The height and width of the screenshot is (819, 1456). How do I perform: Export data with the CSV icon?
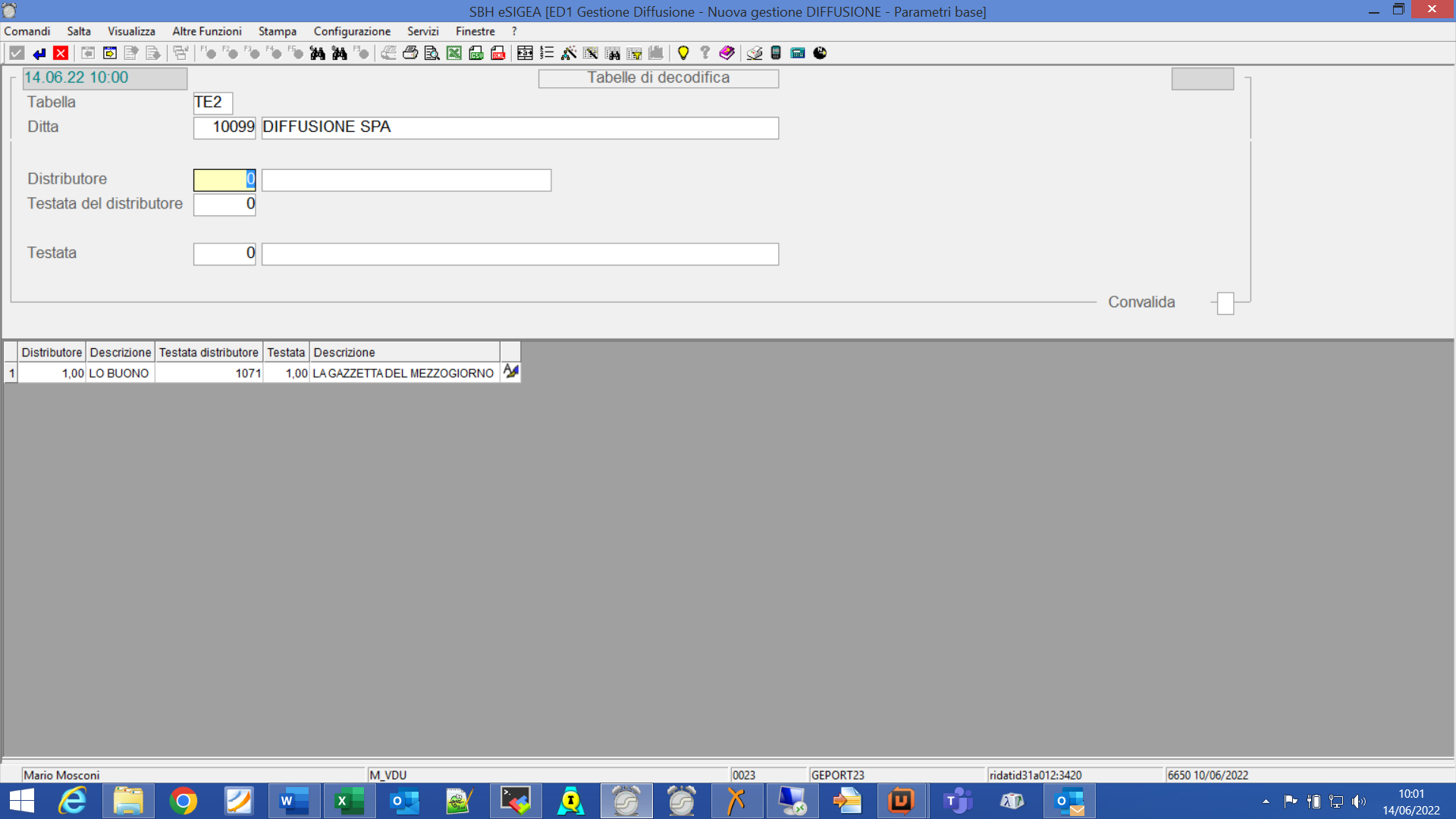click(x=476, y=53)
